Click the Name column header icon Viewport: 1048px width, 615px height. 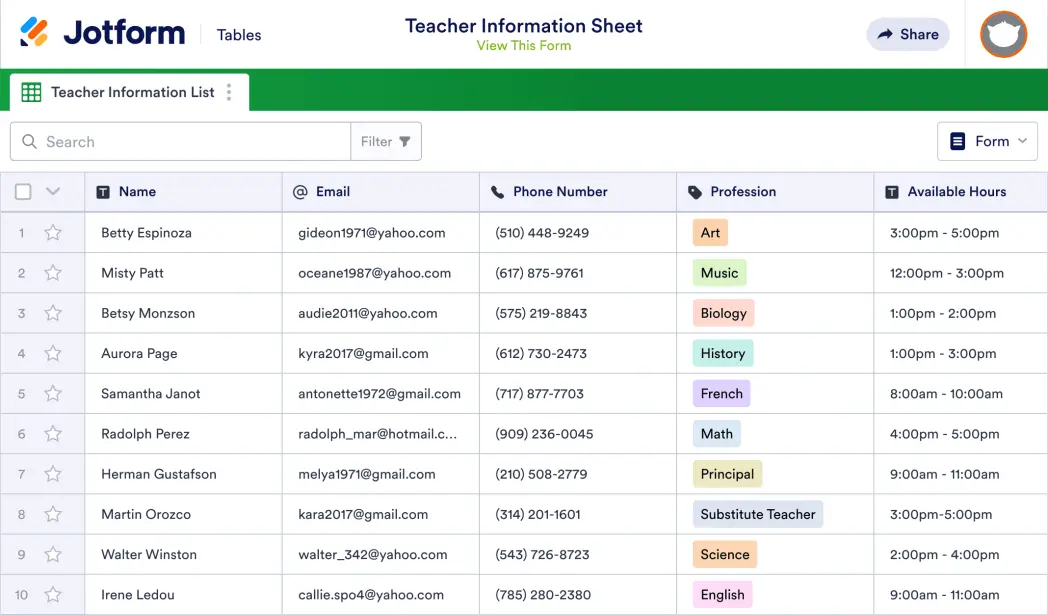[x=103, y=192]
